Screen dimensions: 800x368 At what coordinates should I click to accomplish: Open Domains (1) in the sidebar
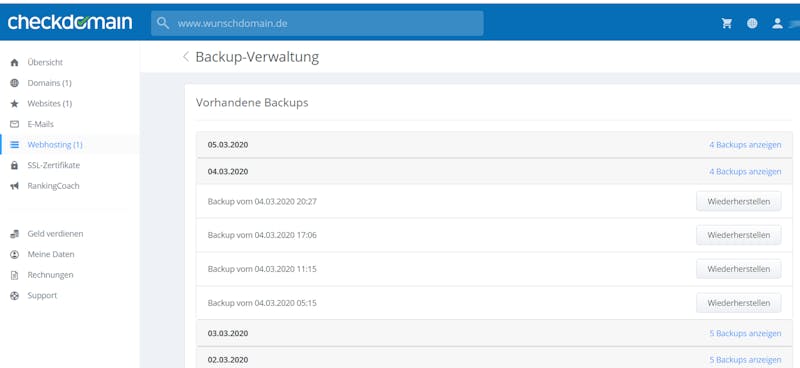49,83
